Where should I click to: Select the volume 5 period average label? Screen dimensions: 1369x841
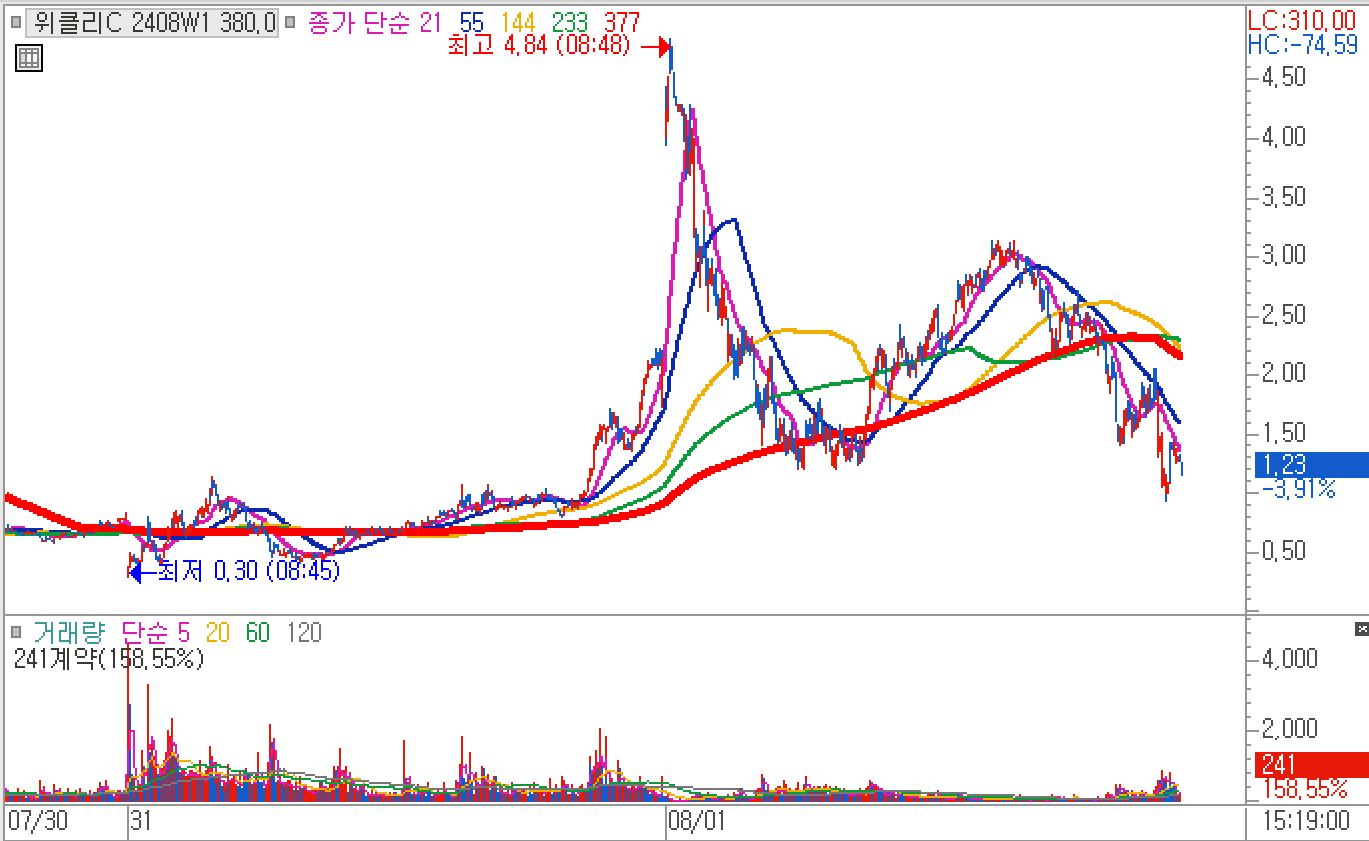184,632
